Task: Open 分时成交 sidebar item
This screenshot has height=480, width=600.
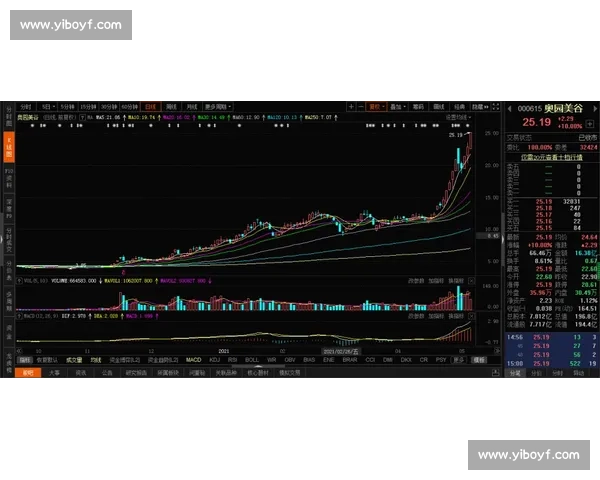Action: click(9, 240)
